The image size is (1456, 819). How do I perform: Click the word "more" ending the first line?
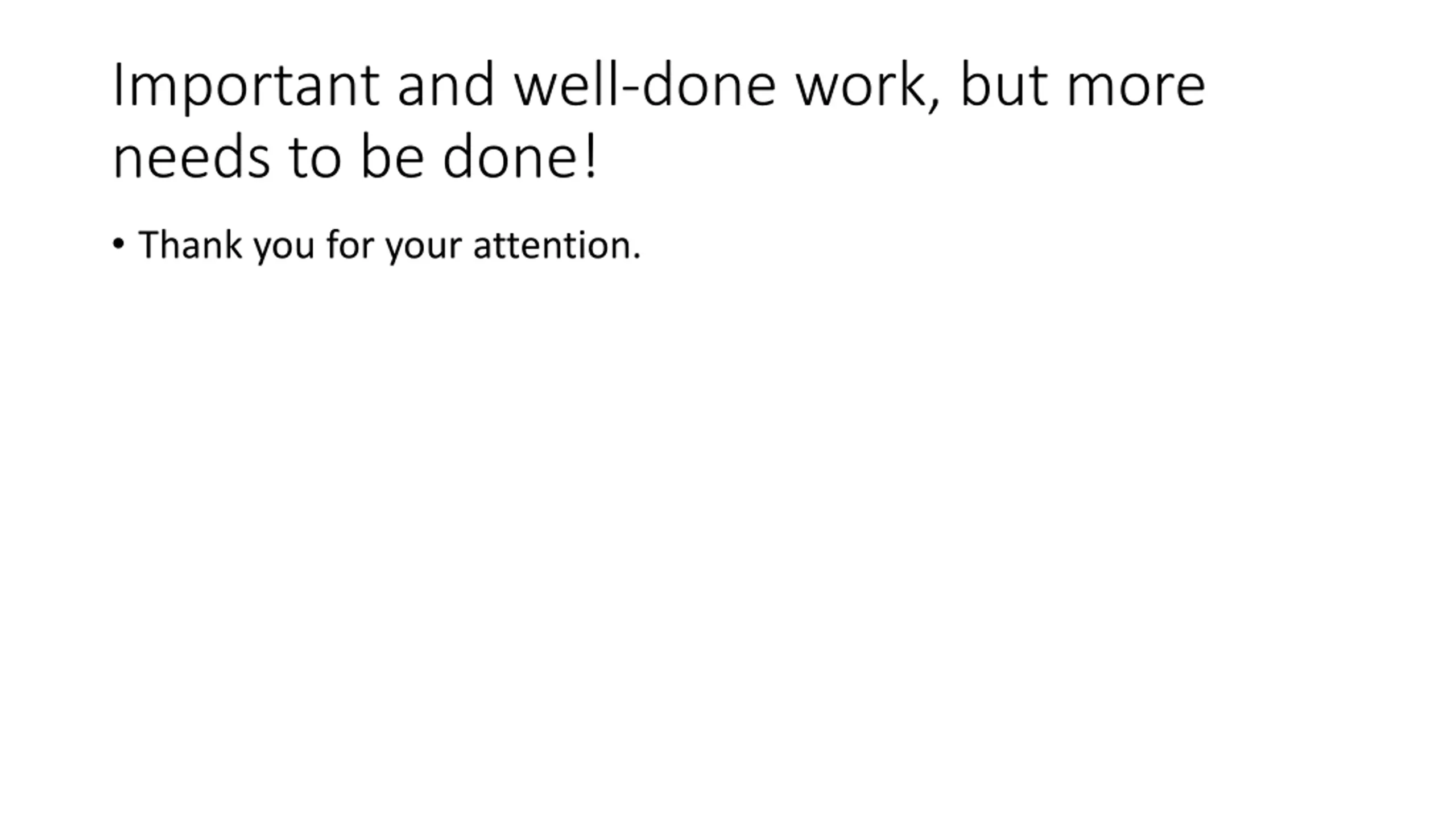pos(1136,91)
